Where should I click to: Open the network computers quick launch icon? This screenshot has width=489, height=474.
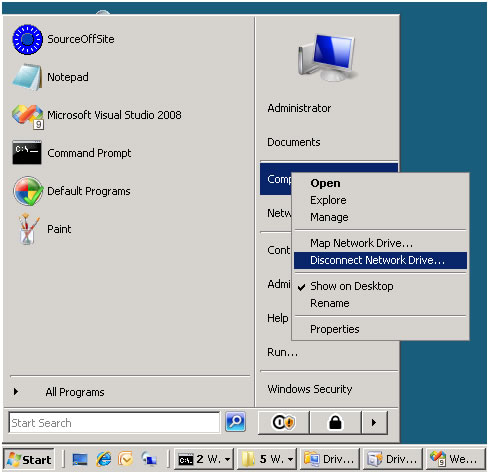click(x=149, y=460)
